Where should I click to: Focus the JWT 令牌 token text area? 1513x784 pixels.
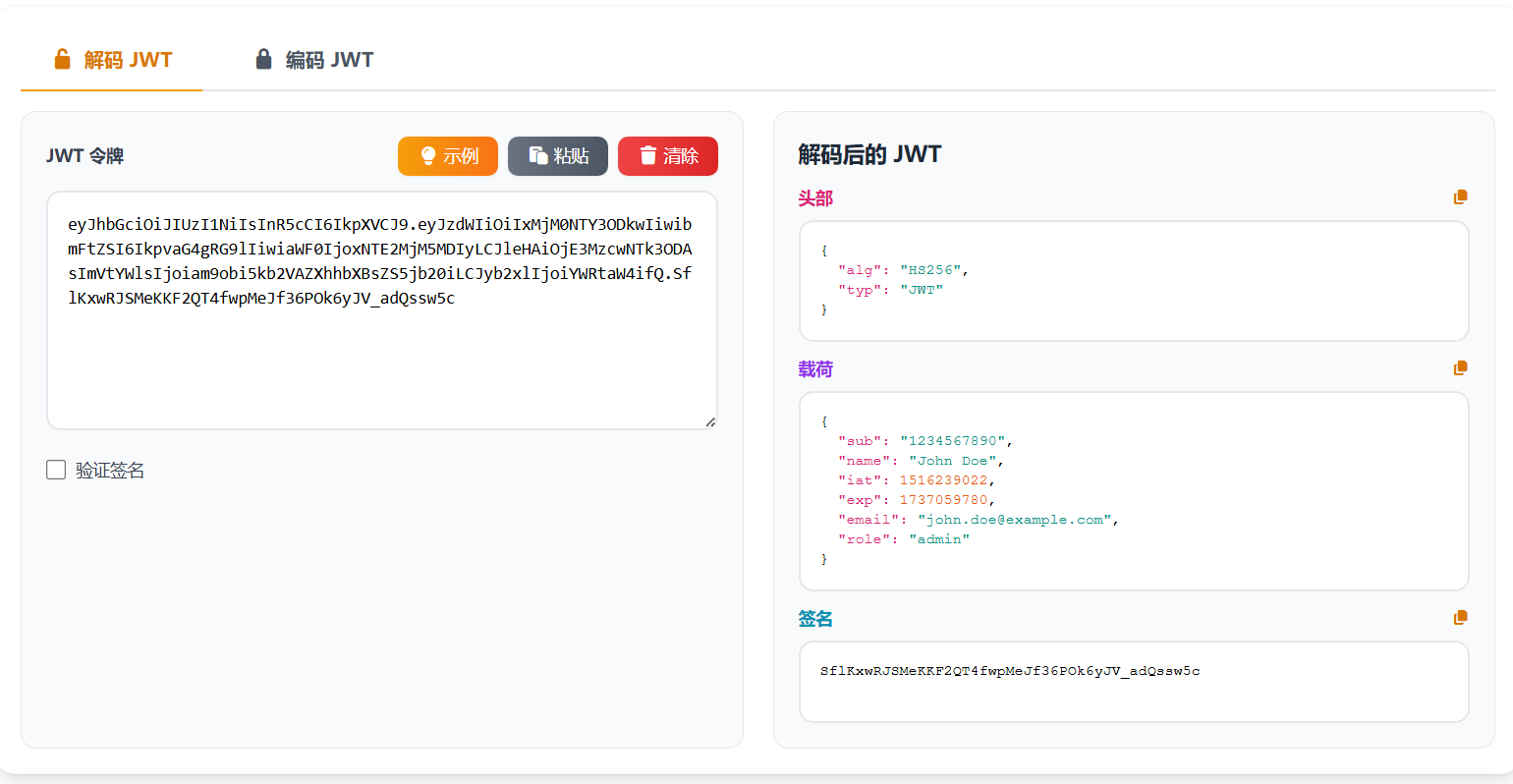tap(382, 310)
